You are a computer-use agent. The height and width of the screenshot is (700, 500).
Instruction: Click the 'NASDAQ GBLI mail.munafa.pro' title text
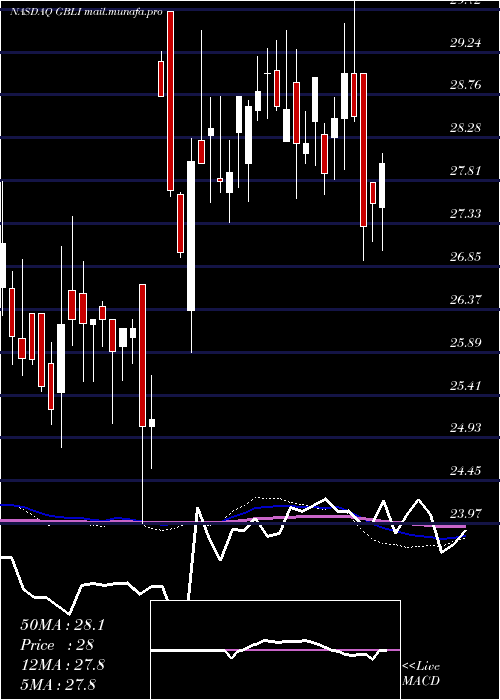point(86,12)
